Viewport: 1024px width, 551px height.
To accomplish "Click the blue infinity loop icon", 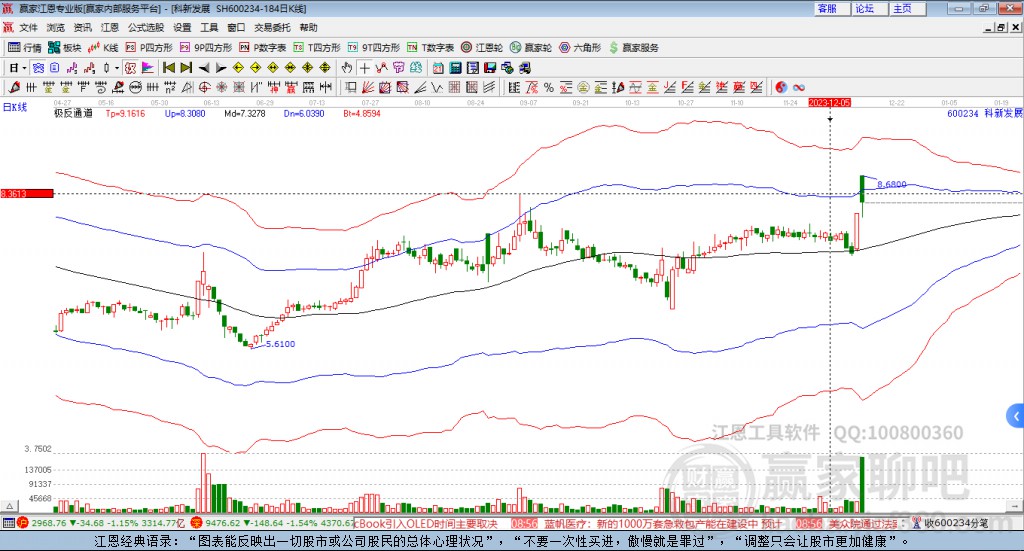I will [799, 87].
